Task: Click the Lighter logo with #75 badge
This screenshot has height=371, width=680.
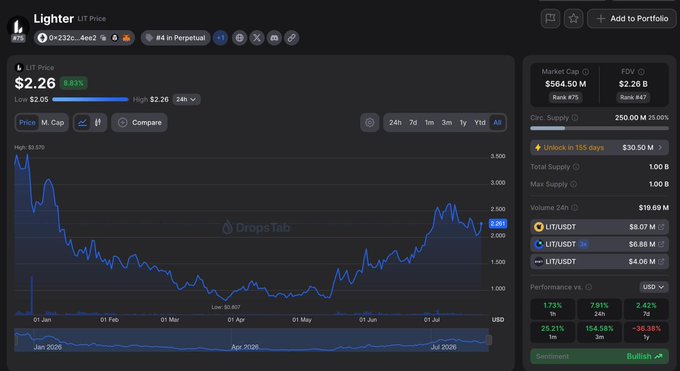Action: point(18,29)
